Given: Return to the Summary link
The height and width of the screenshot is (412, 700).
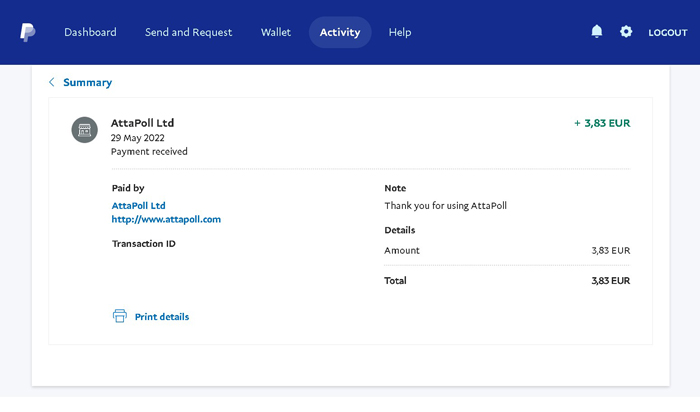Looking at the screenshot, I should [88, 83].
